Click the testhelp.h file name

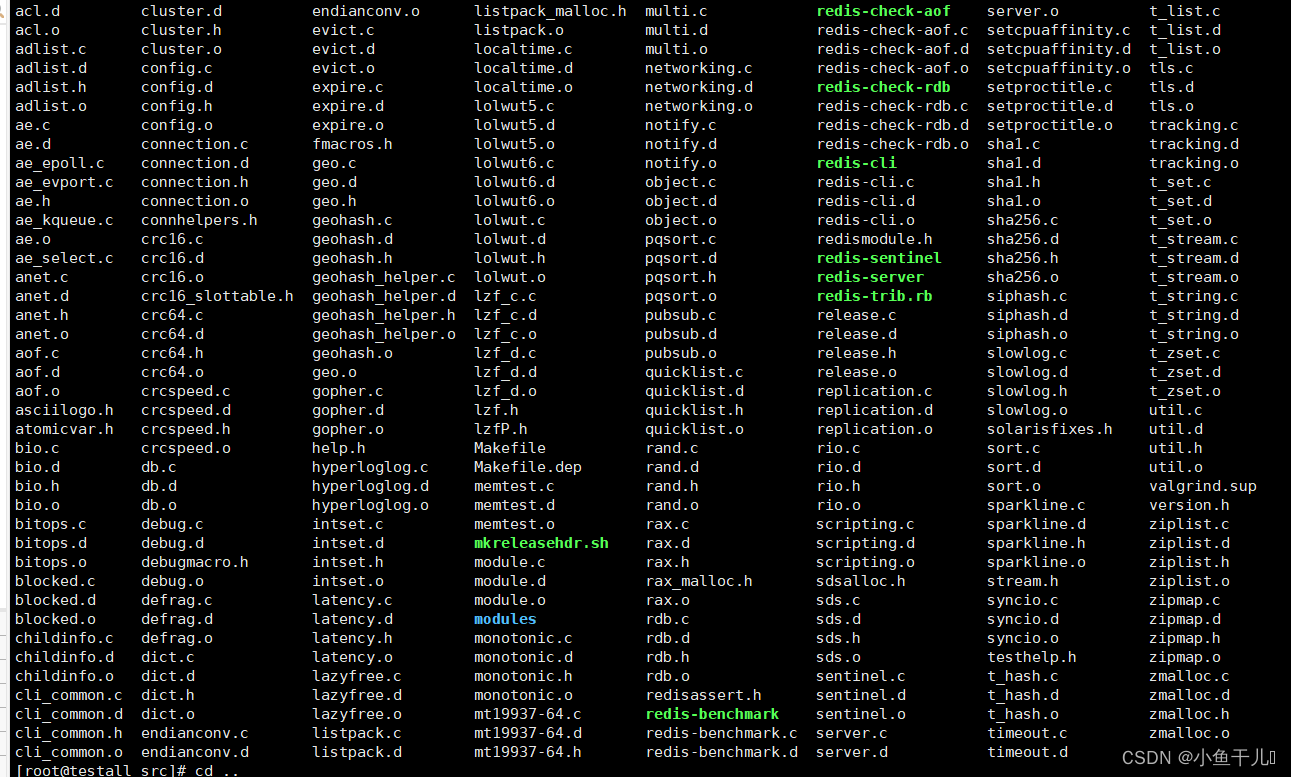(1032, 657)
